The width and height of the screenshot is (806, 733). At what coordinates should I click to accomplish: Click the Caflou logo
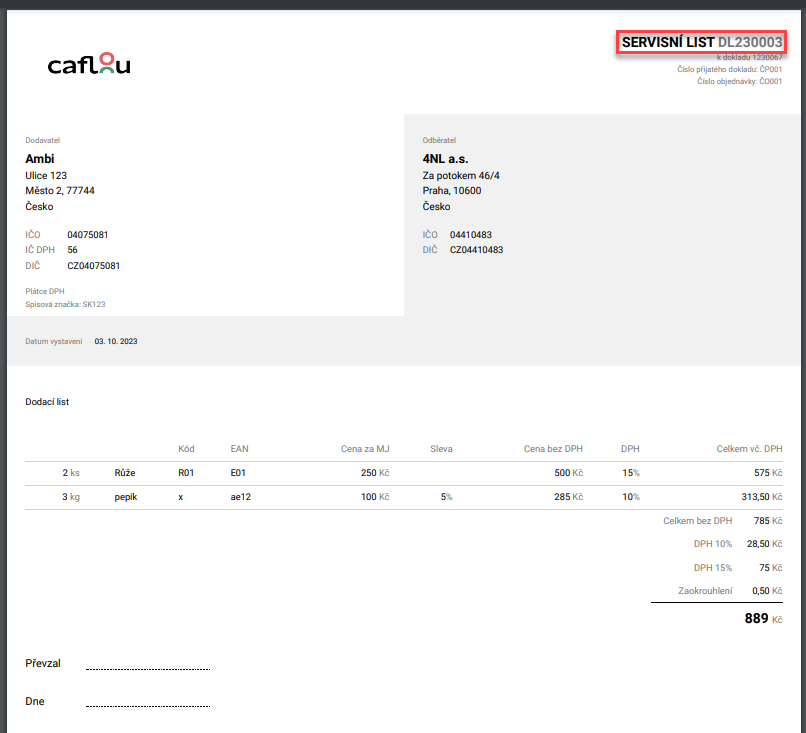pos(89,66)
